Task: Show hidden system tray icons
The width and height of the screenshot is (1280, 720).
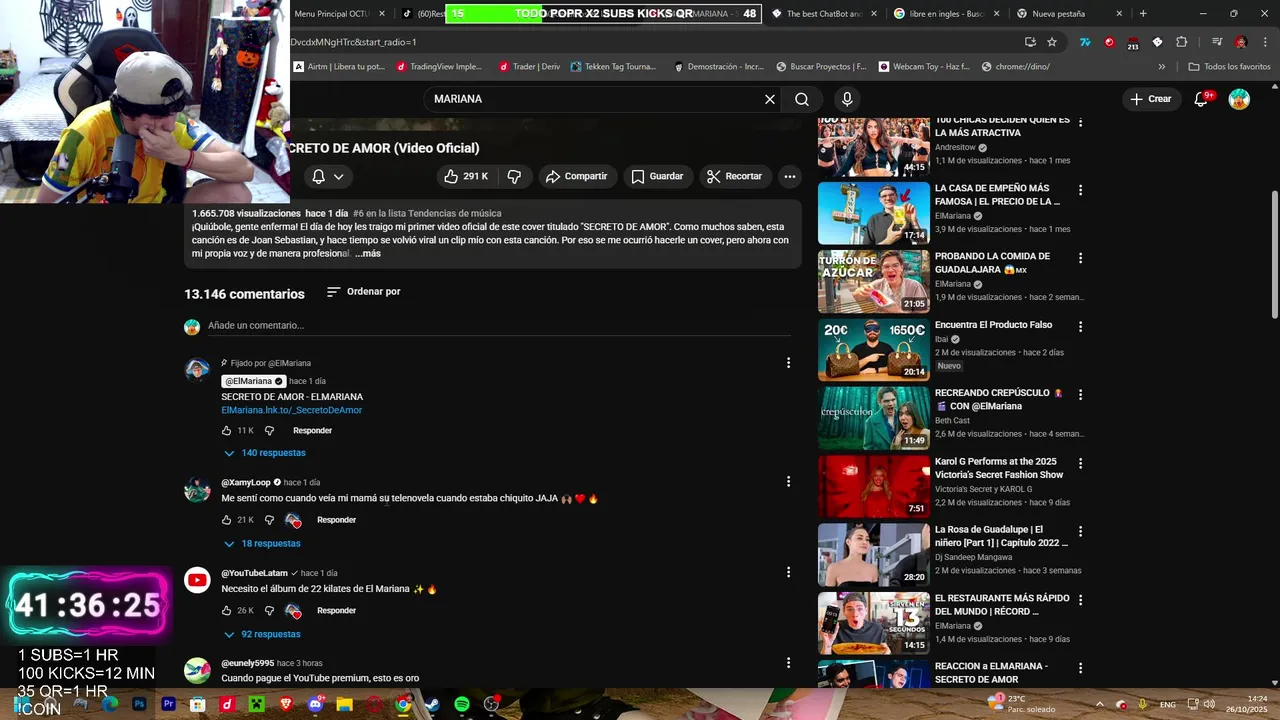Action: tap(1099, 704)
